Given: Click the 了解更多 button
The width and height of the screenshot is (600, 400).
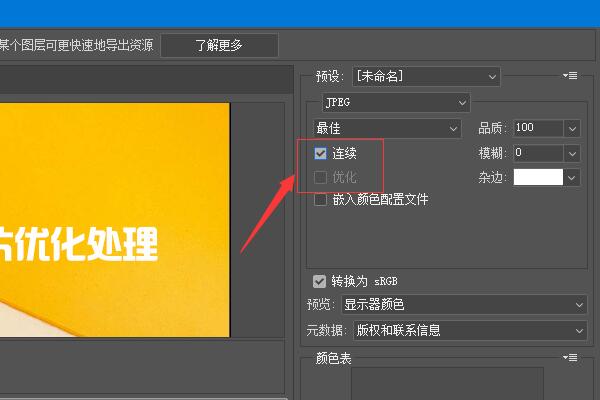Looking at the screenshot, I should point(219,46).
